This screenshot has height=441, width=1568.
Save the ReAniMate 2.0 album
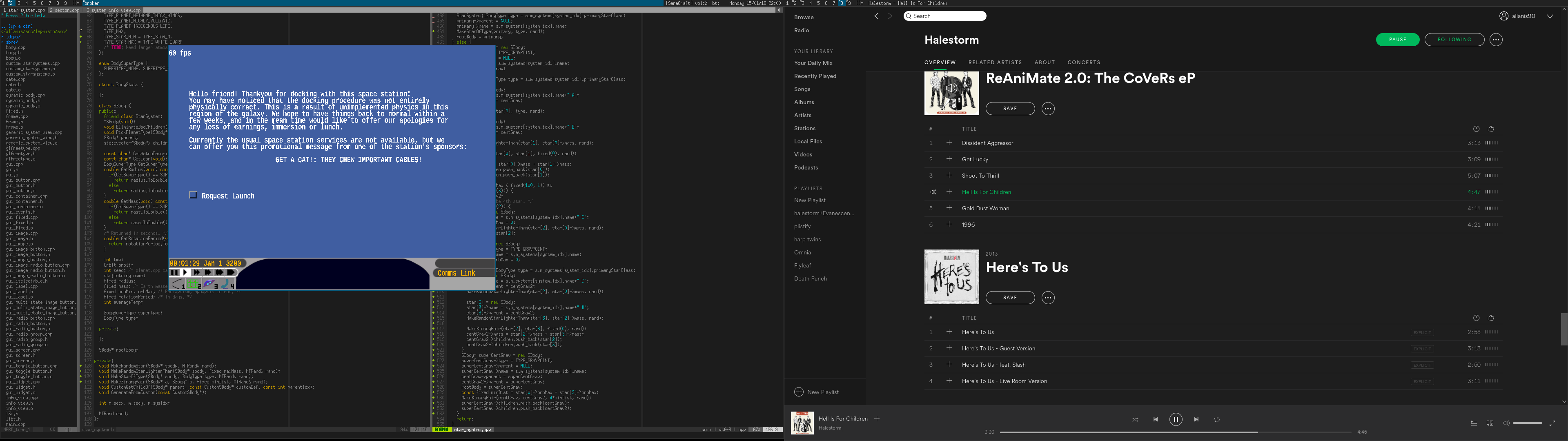1010,109
